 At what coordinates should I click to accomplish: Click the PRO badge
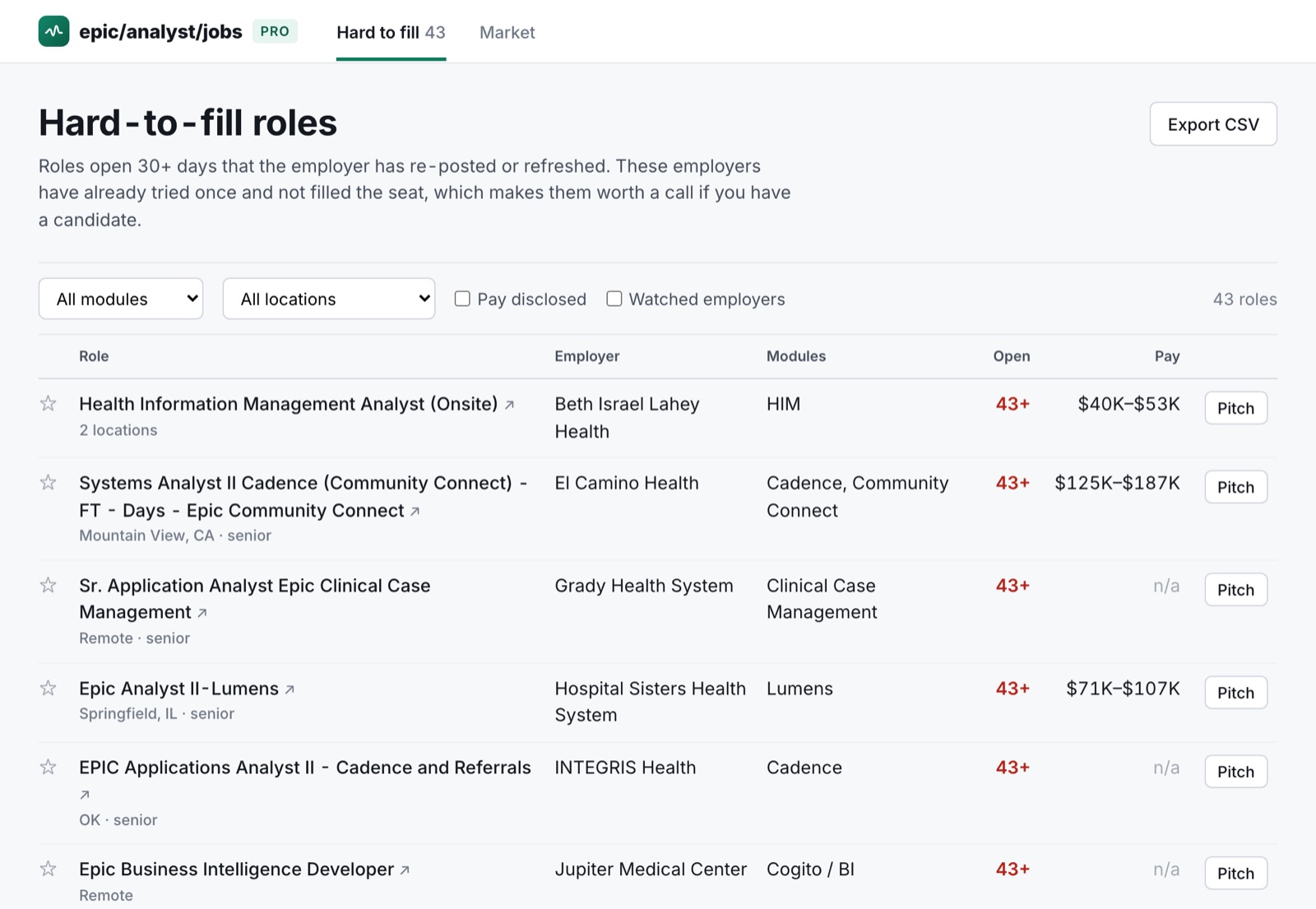tap(275, 31)
